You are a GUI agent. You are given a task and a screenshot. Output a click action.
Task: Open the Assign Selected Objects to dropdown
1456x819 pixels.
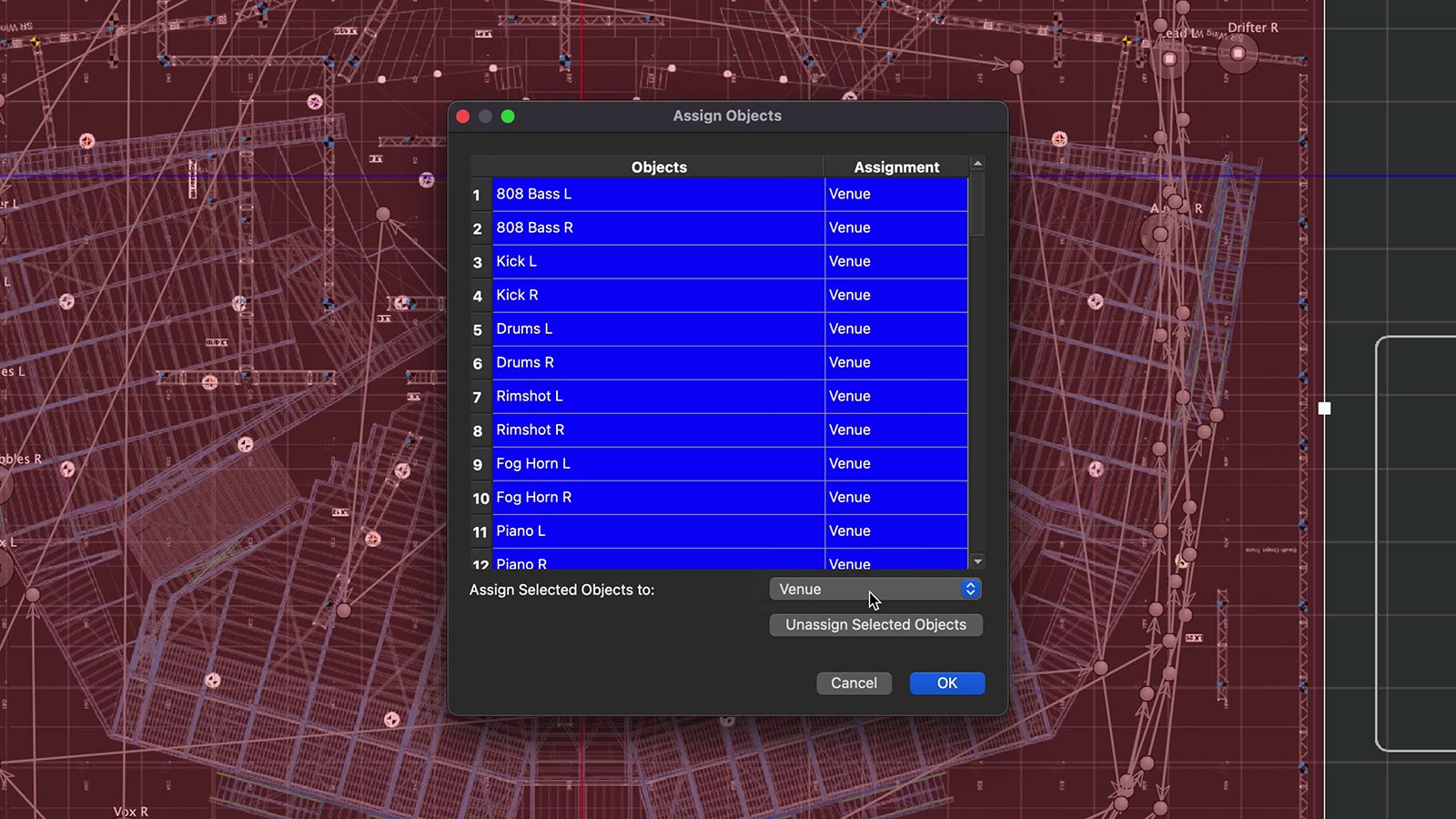tap(875, 590)
